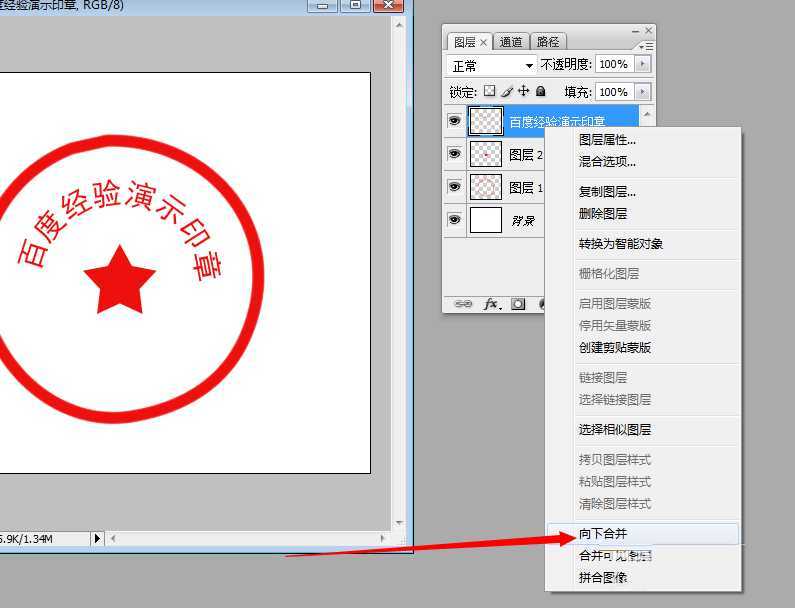Hide the 背景 layer eye icon

click(x=455, y=219)
